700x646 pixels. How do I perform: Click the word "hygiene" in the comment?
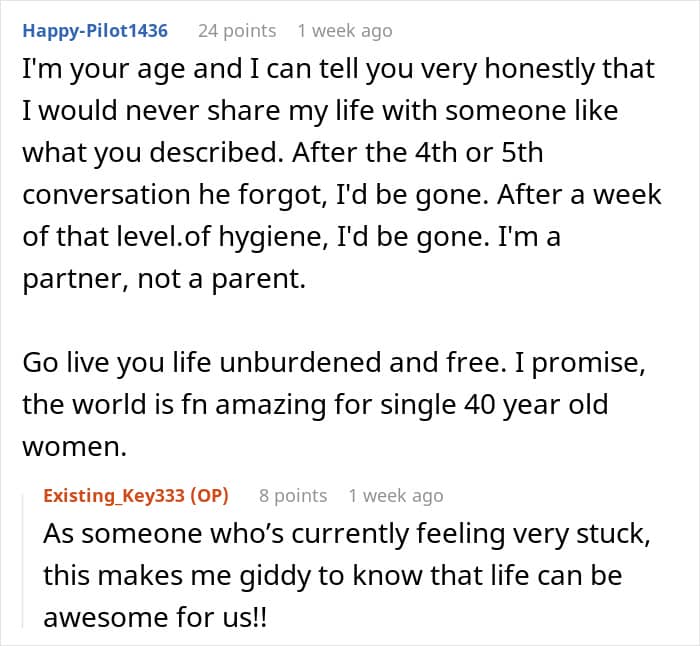[x=270, y=237]
